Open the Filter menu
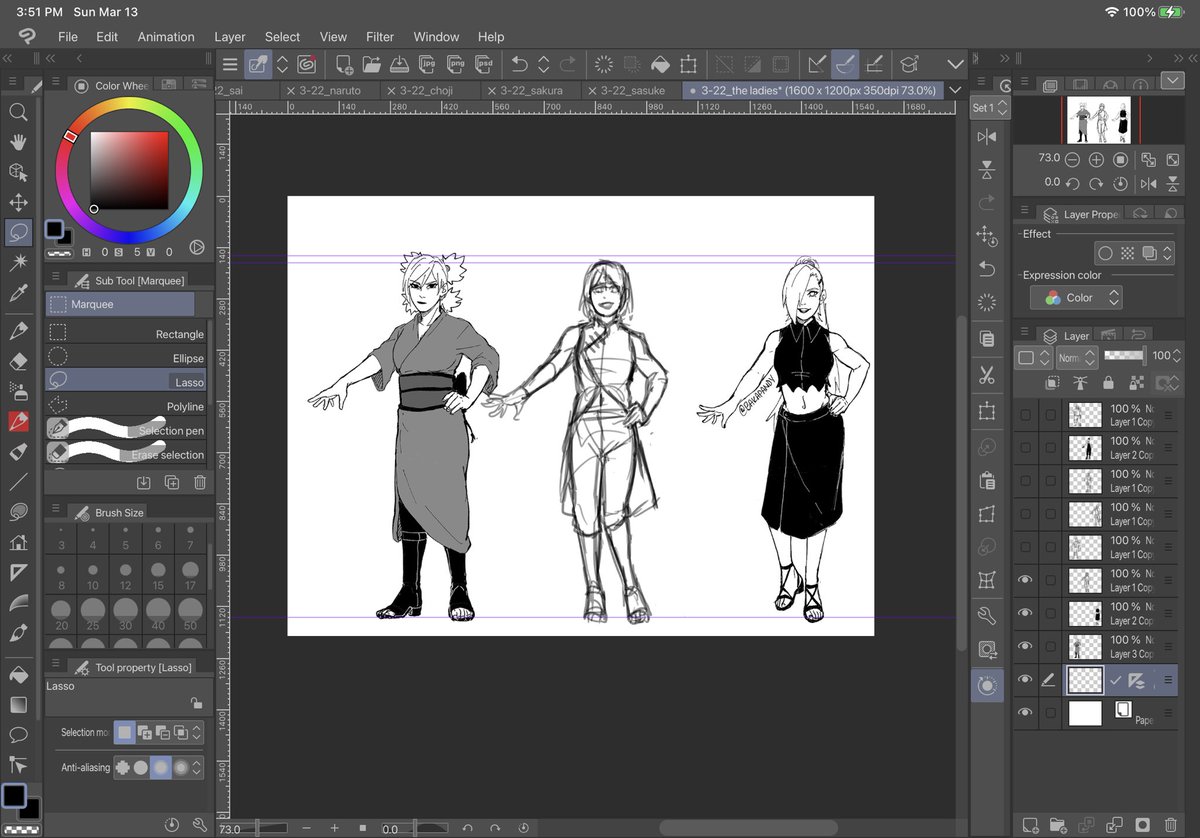Image resolution: width=1200 pixels, height=838 pixels. click(380, 37)
